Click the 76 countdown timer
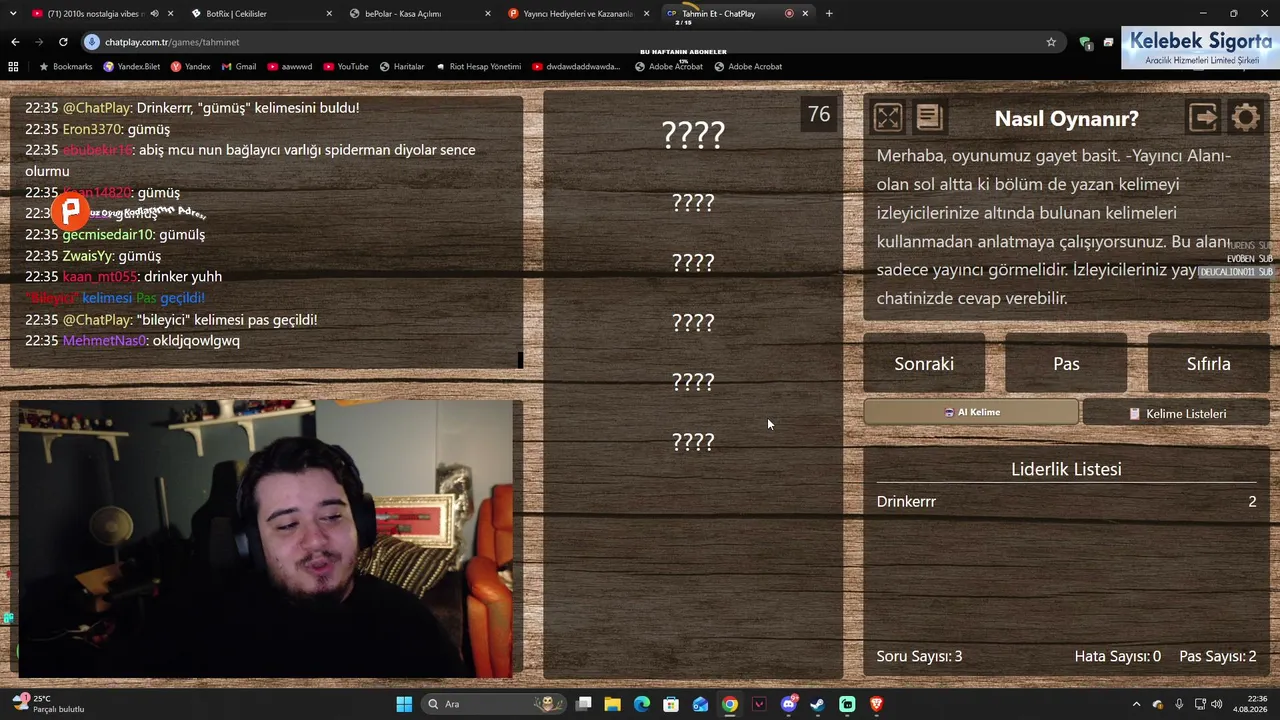 819,114
